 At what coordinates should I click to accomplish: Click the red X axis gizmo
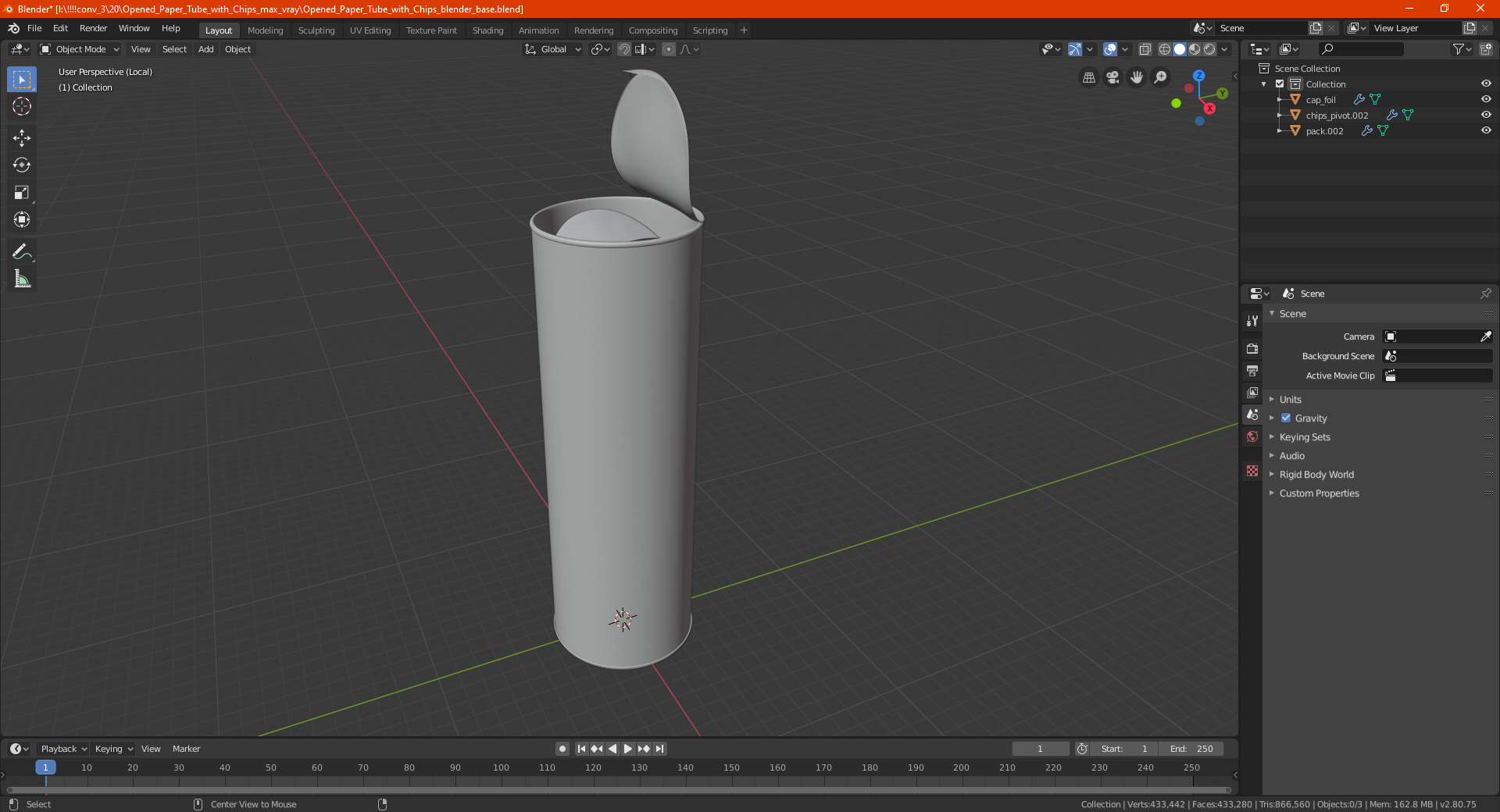point(1209,109)
